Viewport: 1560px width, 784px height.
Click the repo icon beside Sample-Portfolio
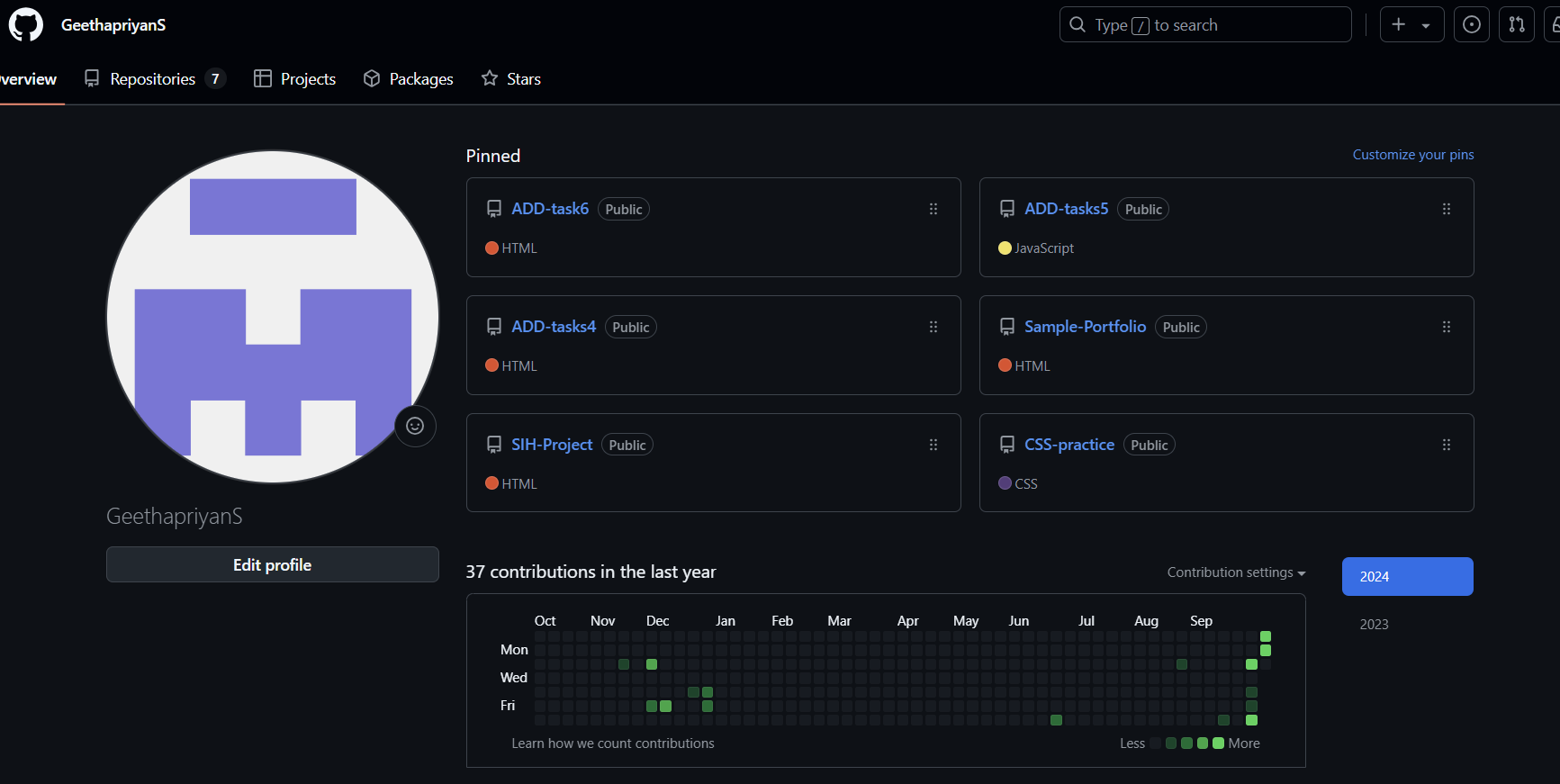(1007, 327)
